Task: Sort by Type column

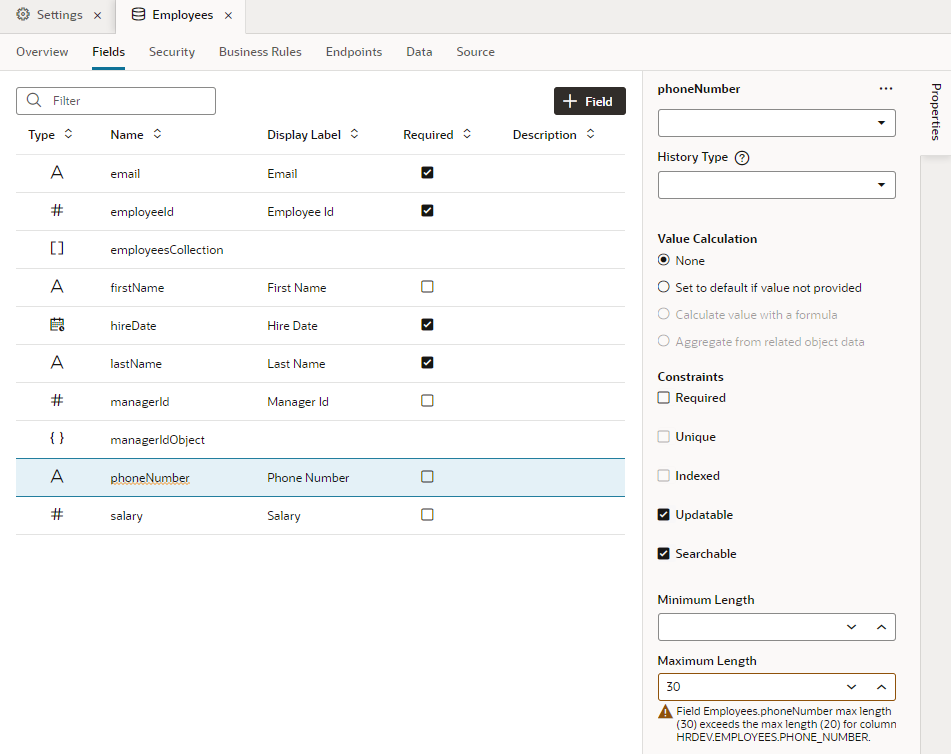Action: 69,134
